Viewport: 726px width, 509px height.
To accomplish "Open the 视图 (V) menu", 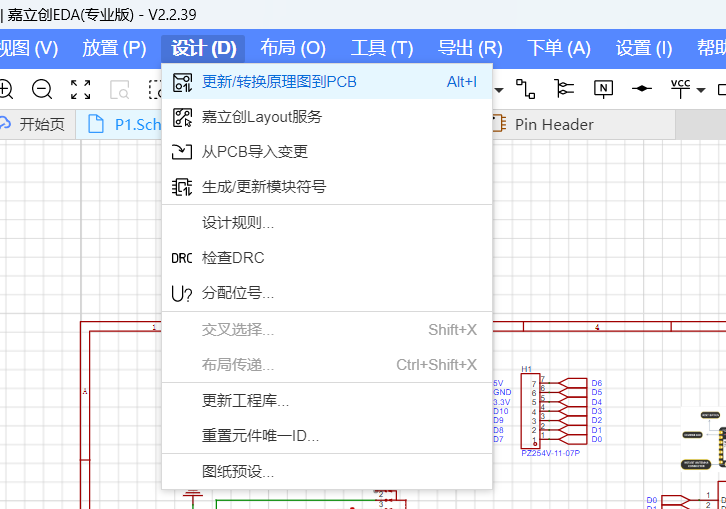I will [x=28, y=48].
